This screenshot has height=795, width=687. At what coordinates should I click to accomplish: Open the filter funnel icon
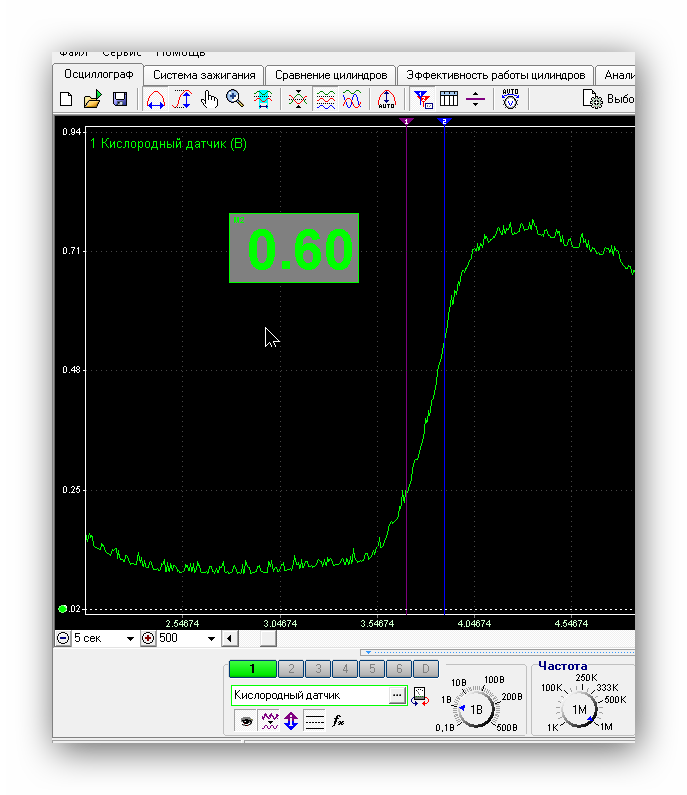[x=422, y=99]
